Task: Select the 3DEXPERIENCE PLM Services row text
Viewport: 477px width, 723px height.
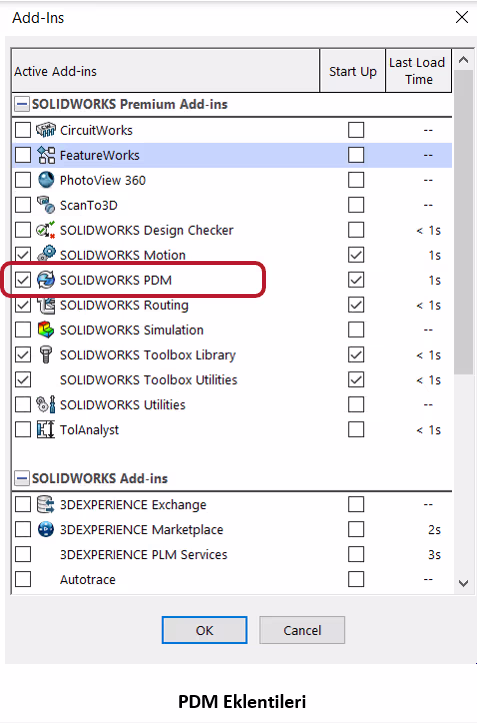Action: click(143, 554)
